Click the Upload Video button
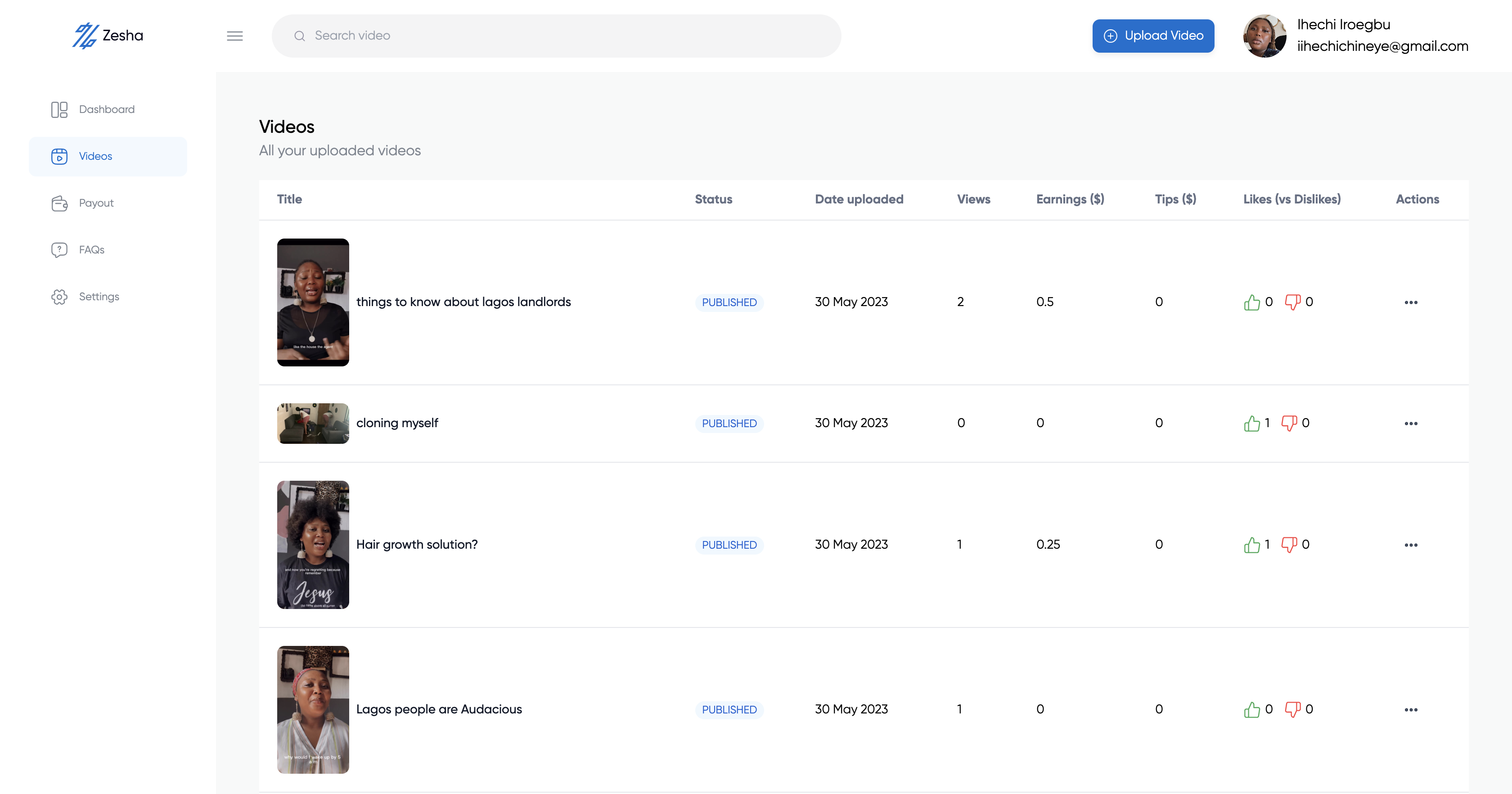The image size is (1512, 794). click(1153, 35)
